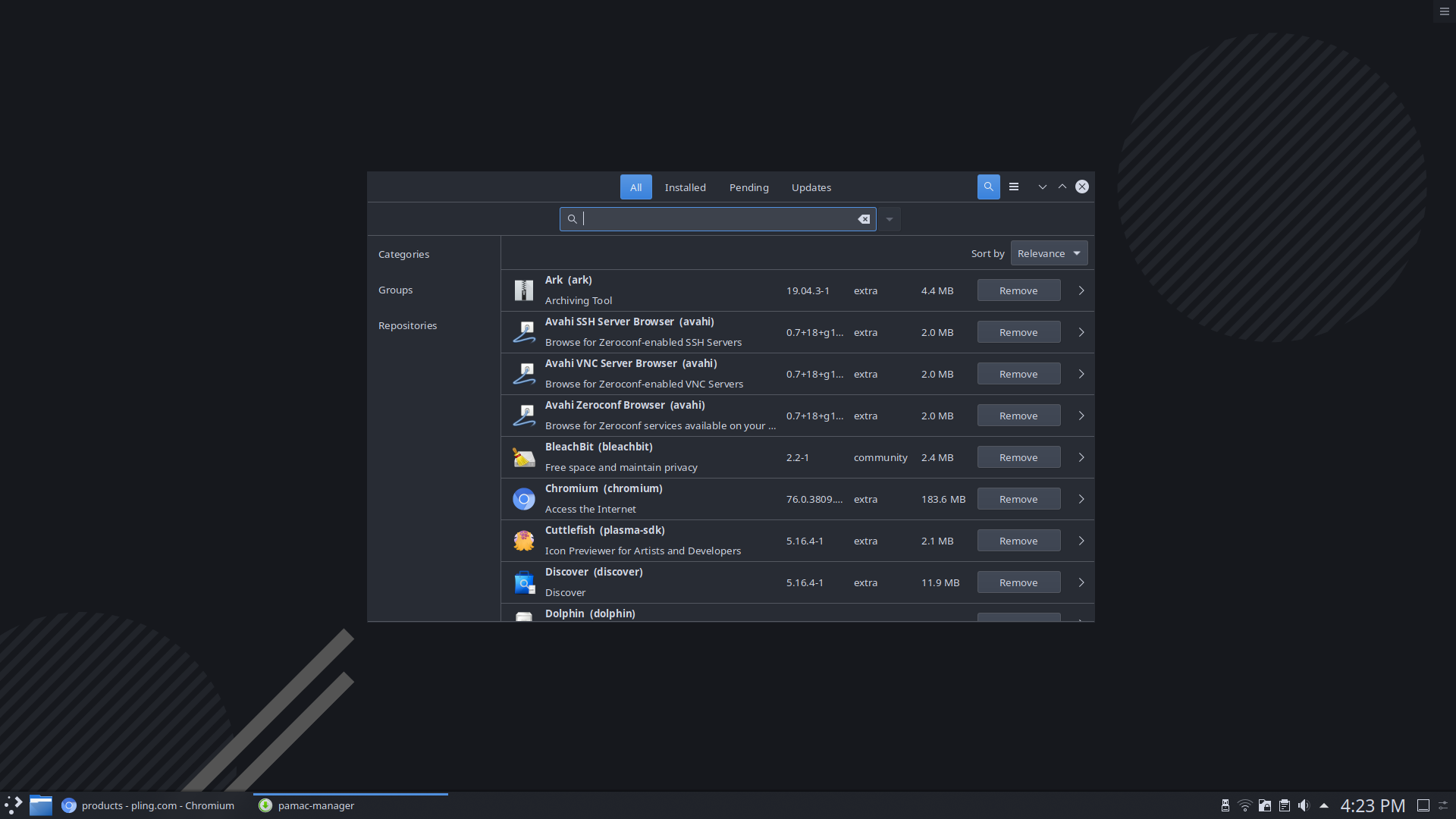Open the Manjaro application launcher
The height and width of the screenshot is (819, 1456).
[x=14, y=805]
